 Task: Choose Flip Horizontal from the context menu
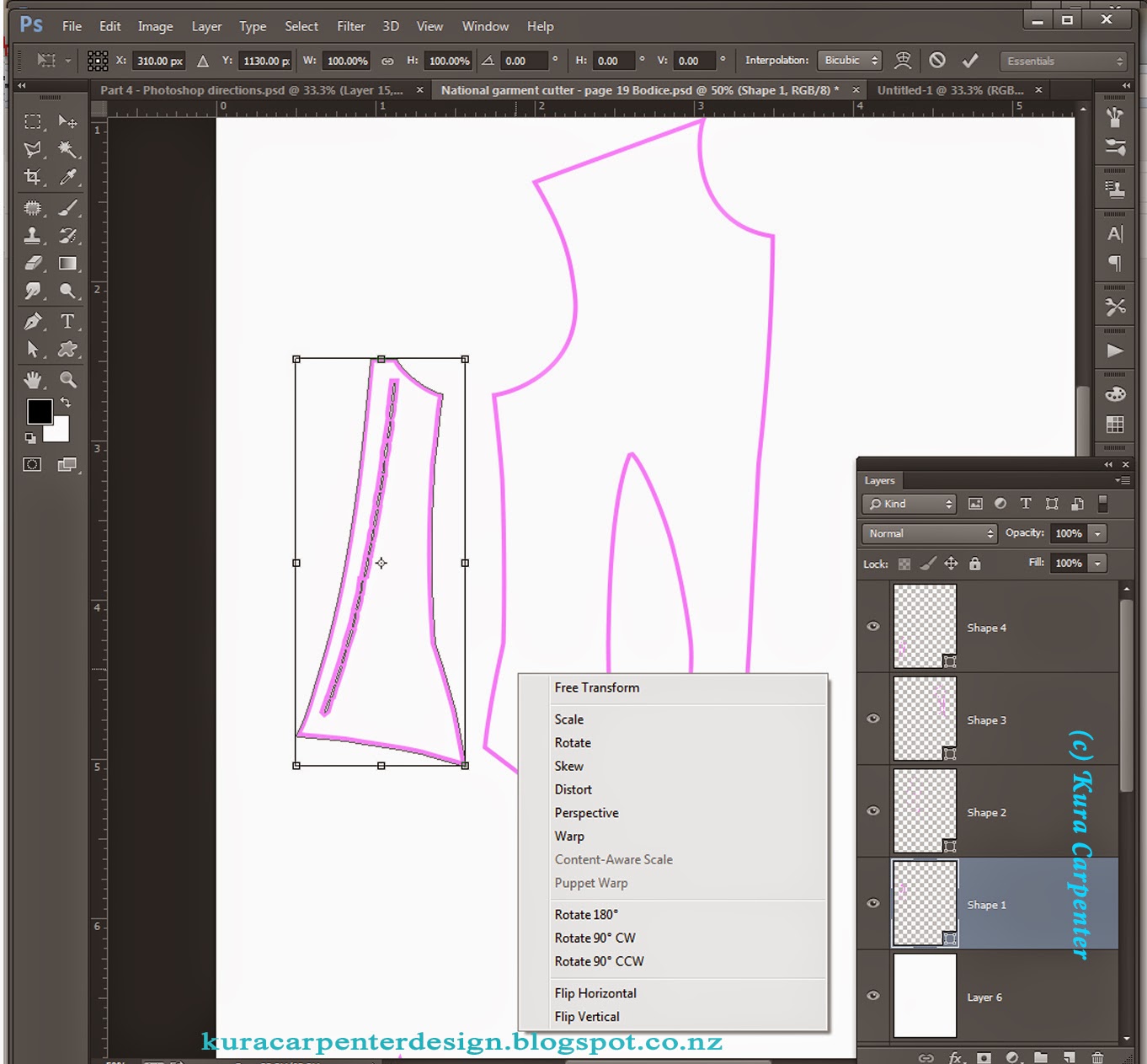tap(595, 993)
